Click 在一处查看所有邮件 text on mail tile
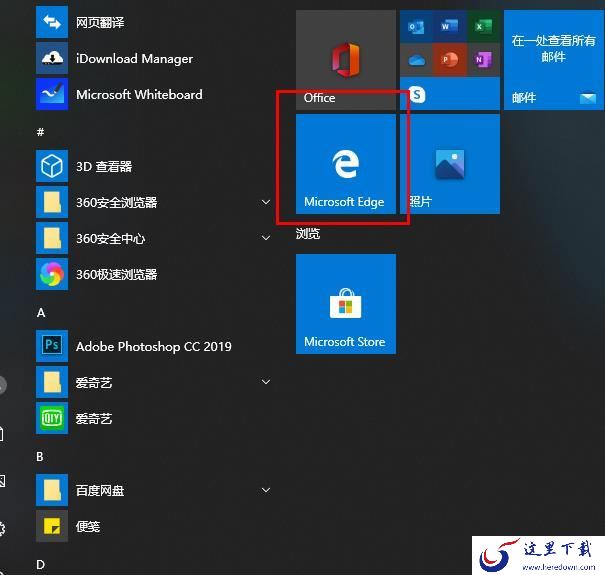 point(554,49)
